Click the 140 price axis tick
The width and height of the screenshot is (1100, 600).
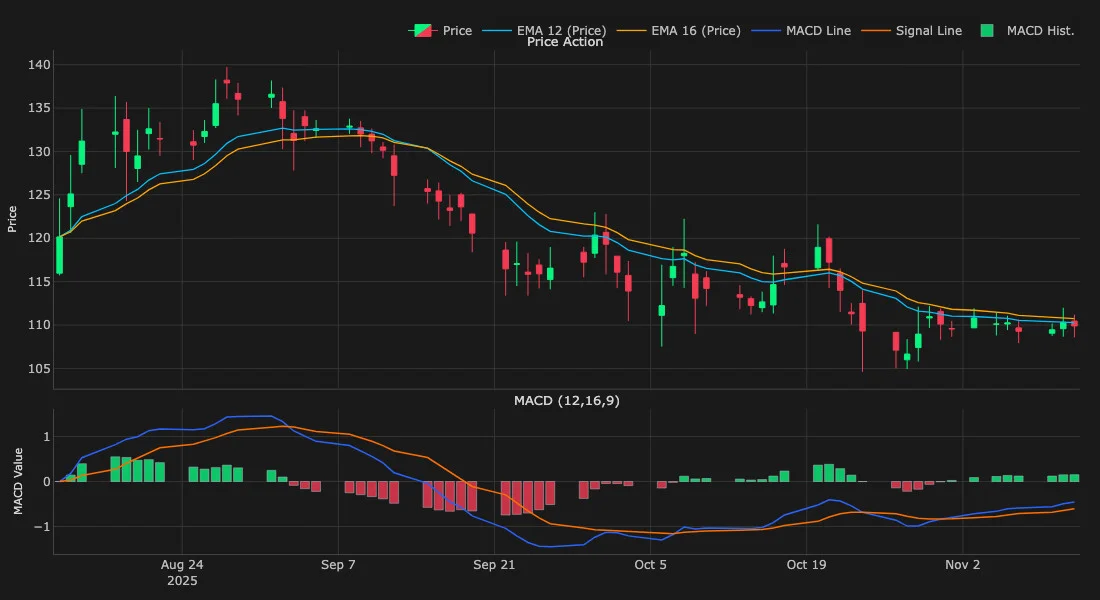39,65
